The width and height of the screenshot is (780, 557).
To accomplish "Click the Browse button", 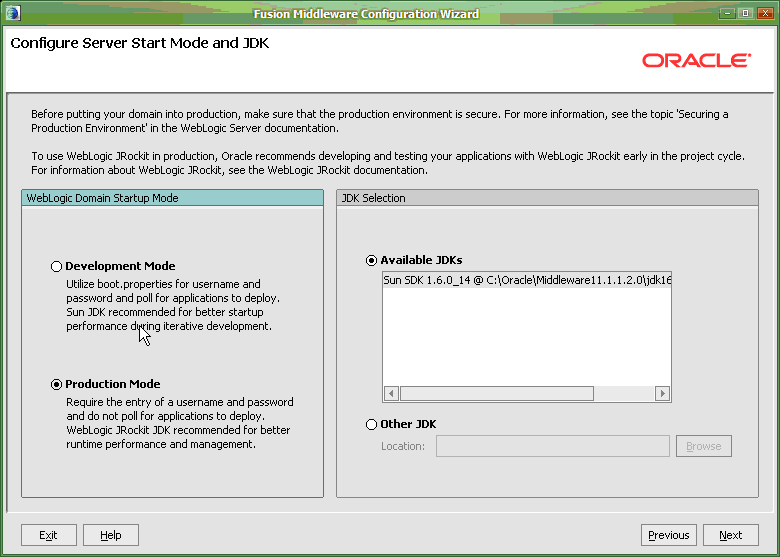I will tap(703, 446).
